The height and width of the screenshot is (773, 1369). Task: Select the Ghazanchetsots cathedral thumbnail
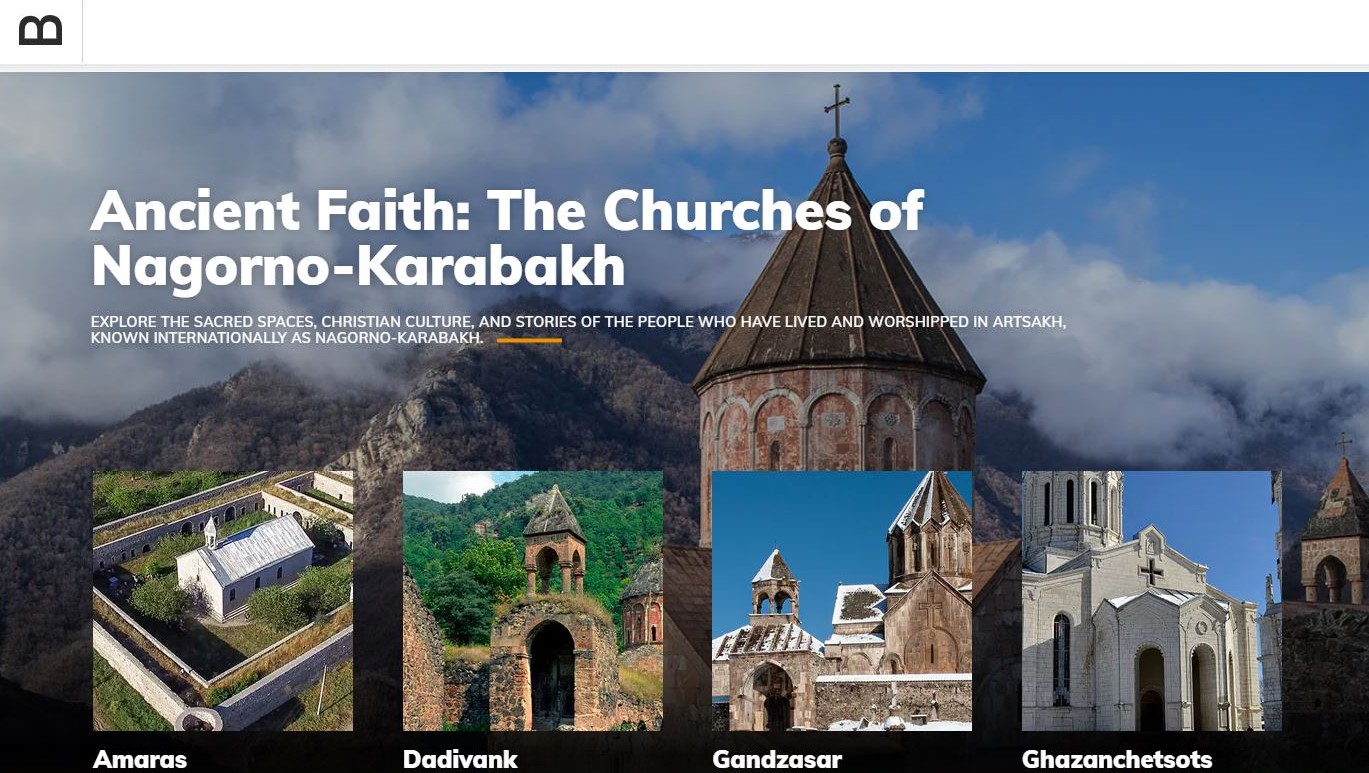(x=1152, y=601)
